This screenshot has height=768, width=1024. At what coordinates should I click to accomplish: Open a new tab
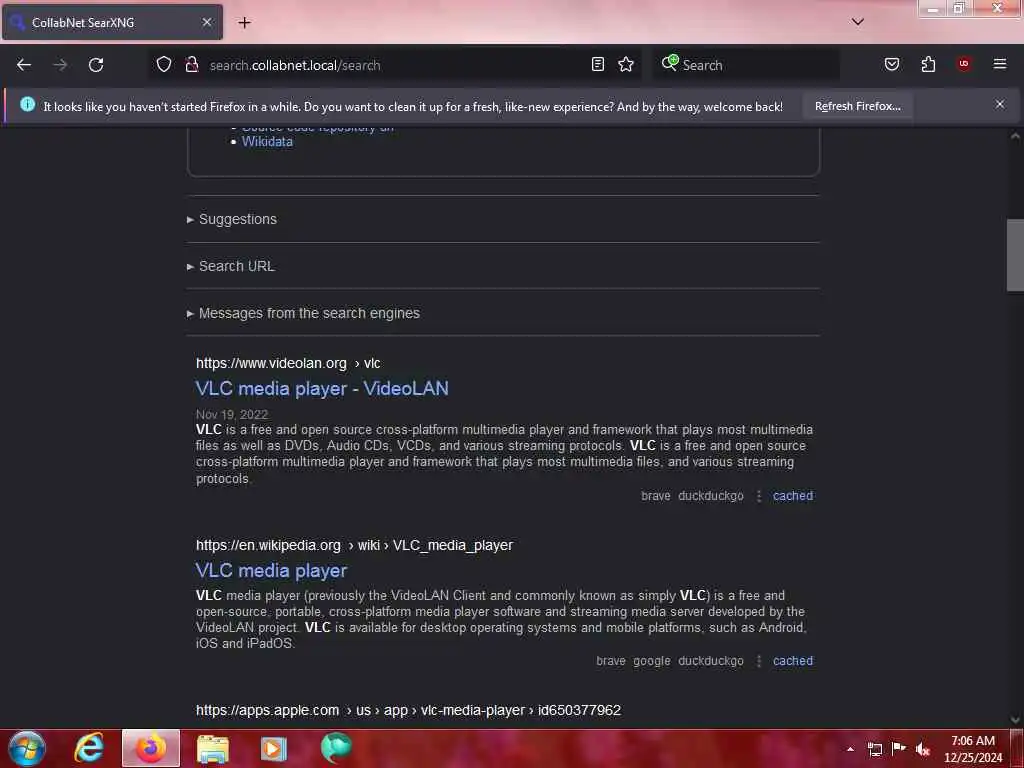(244, 23)
